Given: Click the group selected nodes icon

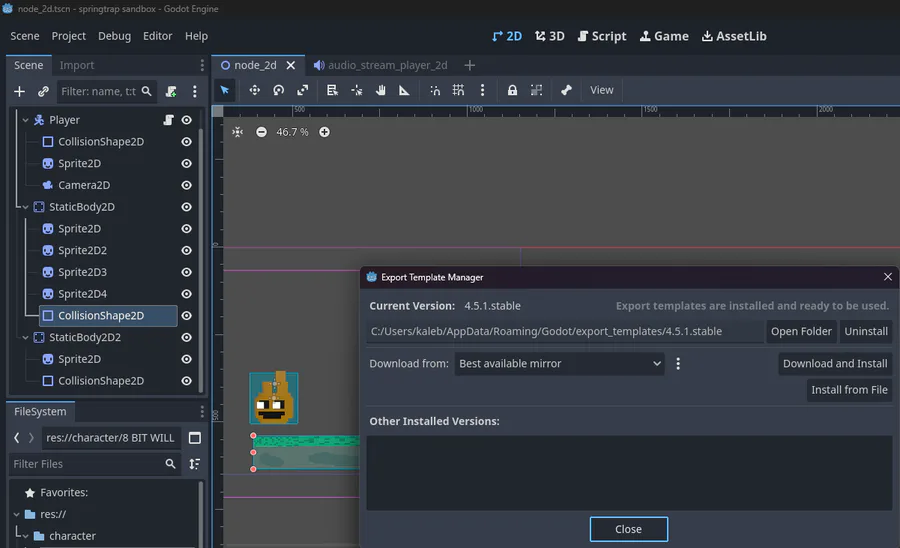Looking at the screenshot, I should point(536,90).
